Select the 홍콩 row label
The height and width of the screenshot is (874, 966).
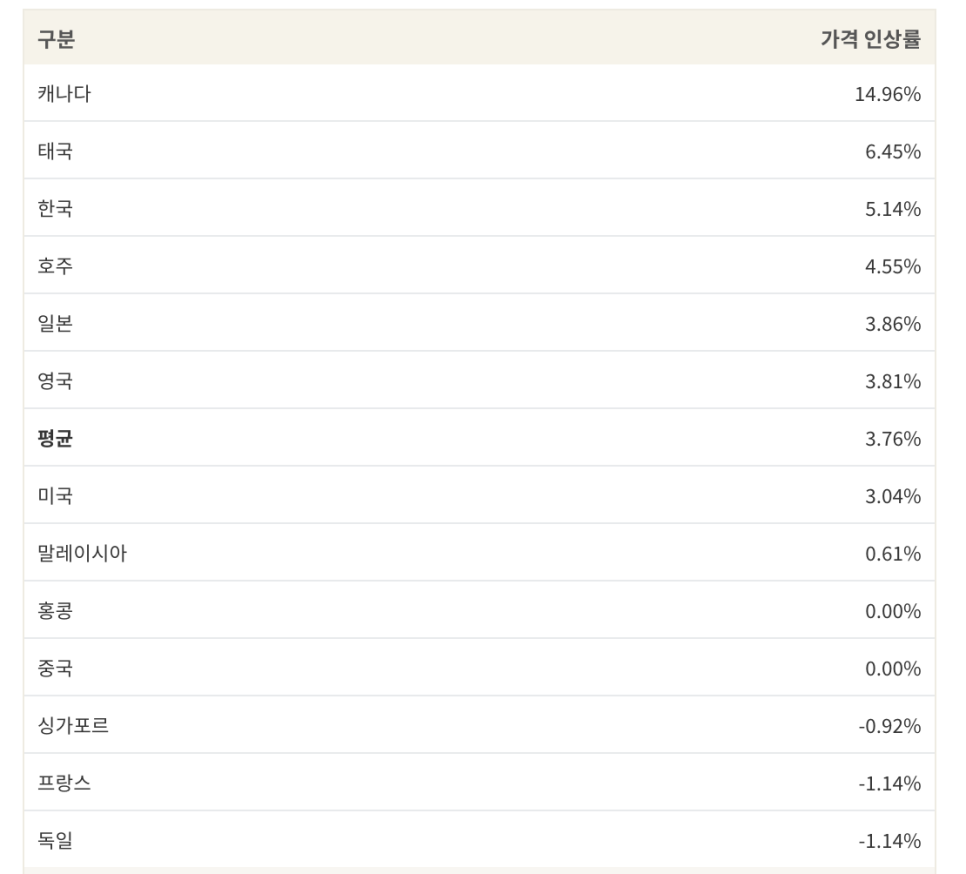(x=55, y=610)
